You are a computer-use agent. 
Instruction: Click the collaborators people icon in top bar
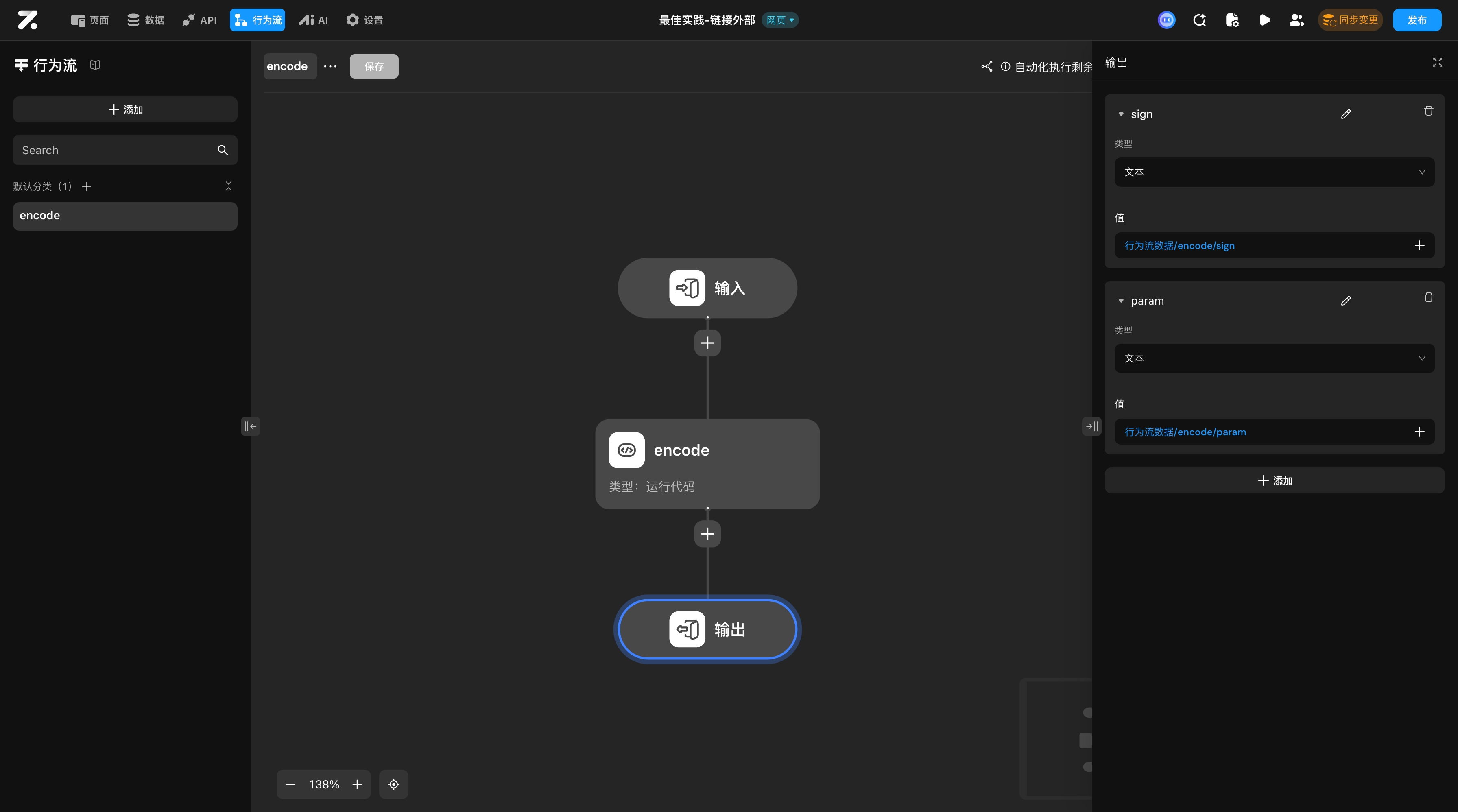coord(1296,20)
